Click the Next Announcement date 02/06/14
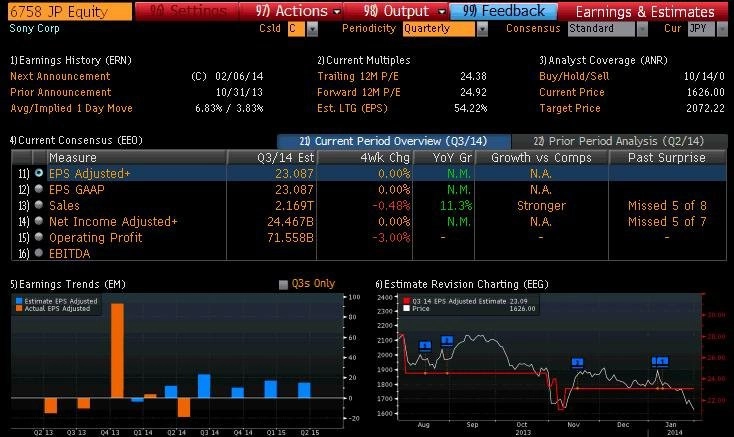 click(x=239, y=76)
